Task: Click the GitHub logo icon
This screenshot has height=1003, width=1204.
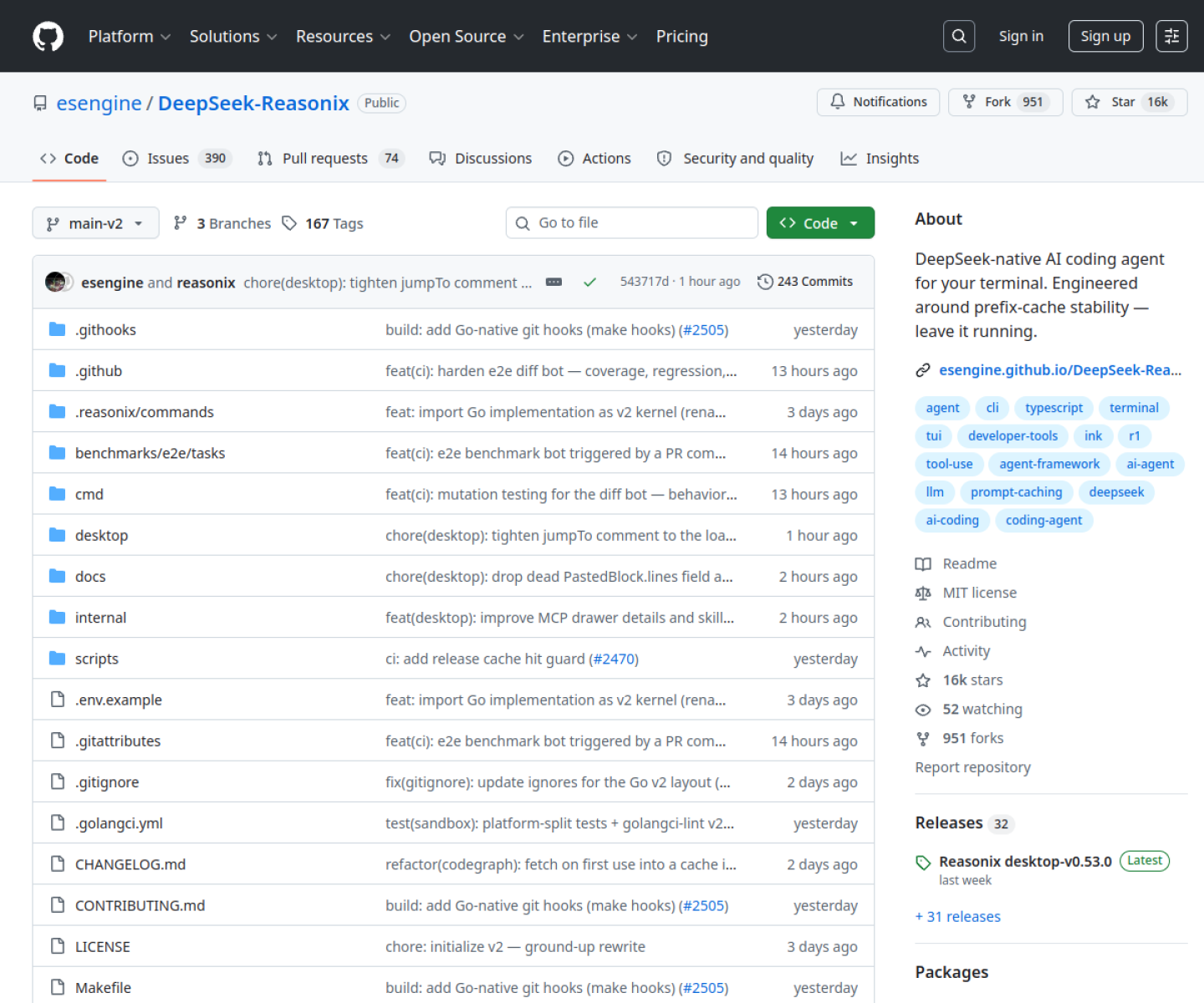Action: [x=48, y=36]
